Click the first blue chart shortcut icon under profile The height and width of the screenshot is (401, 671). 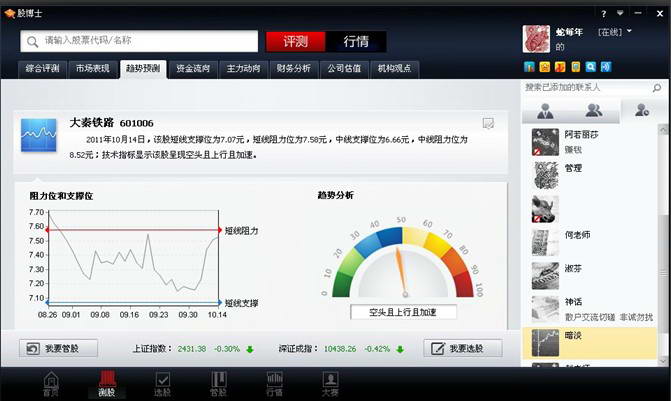[x=529, y=67]
